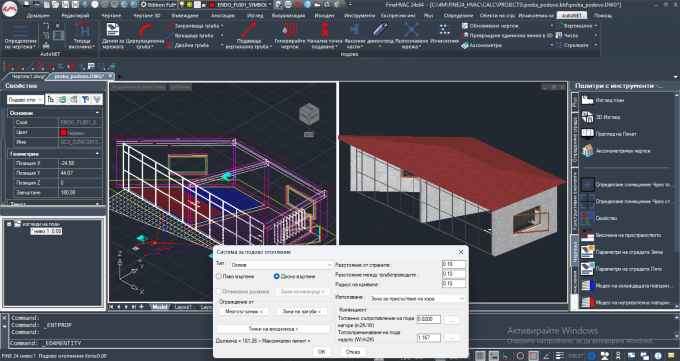Select level 1 0.00 tree item
Viewport: 680px width, 361px height.
tap(46, 231)
